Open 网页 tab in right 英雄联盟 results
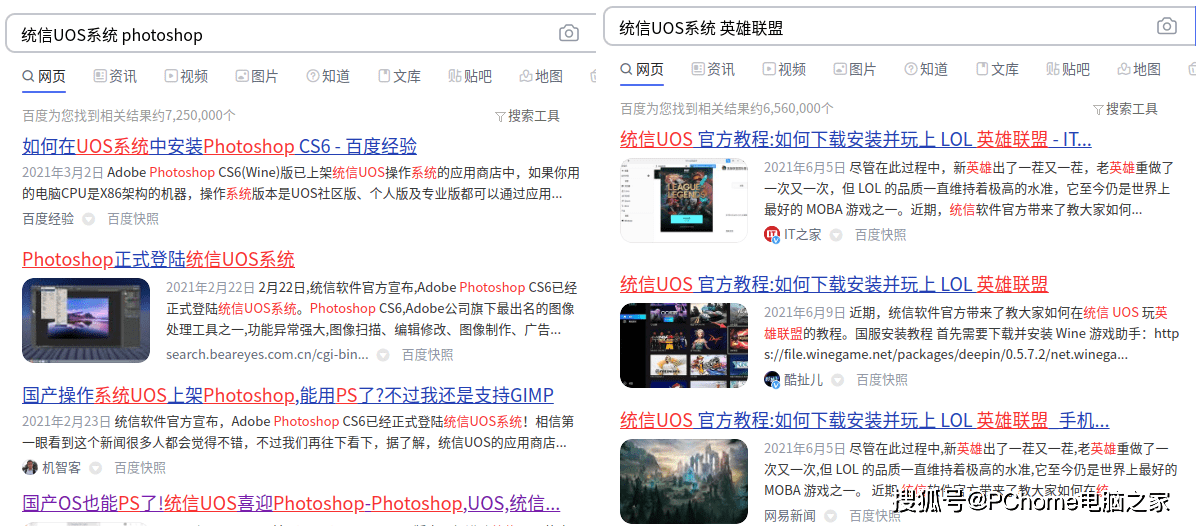The height and width of the screenshot is (526, 1196). tap(642, 69)
